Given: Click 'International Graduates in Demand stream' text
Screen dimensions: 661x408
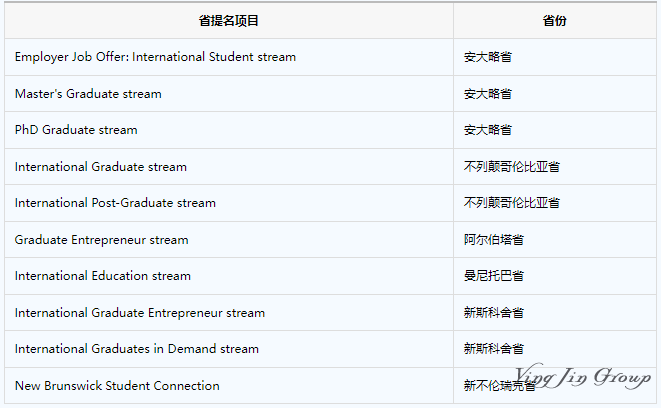Looking at the screenshot, I should point(137,349).
